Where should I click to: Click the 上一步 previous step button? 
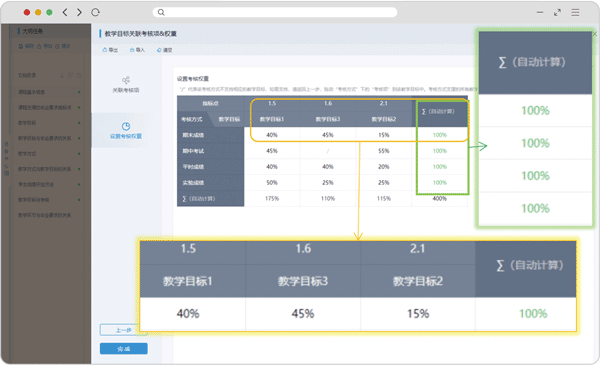[124, 330]
